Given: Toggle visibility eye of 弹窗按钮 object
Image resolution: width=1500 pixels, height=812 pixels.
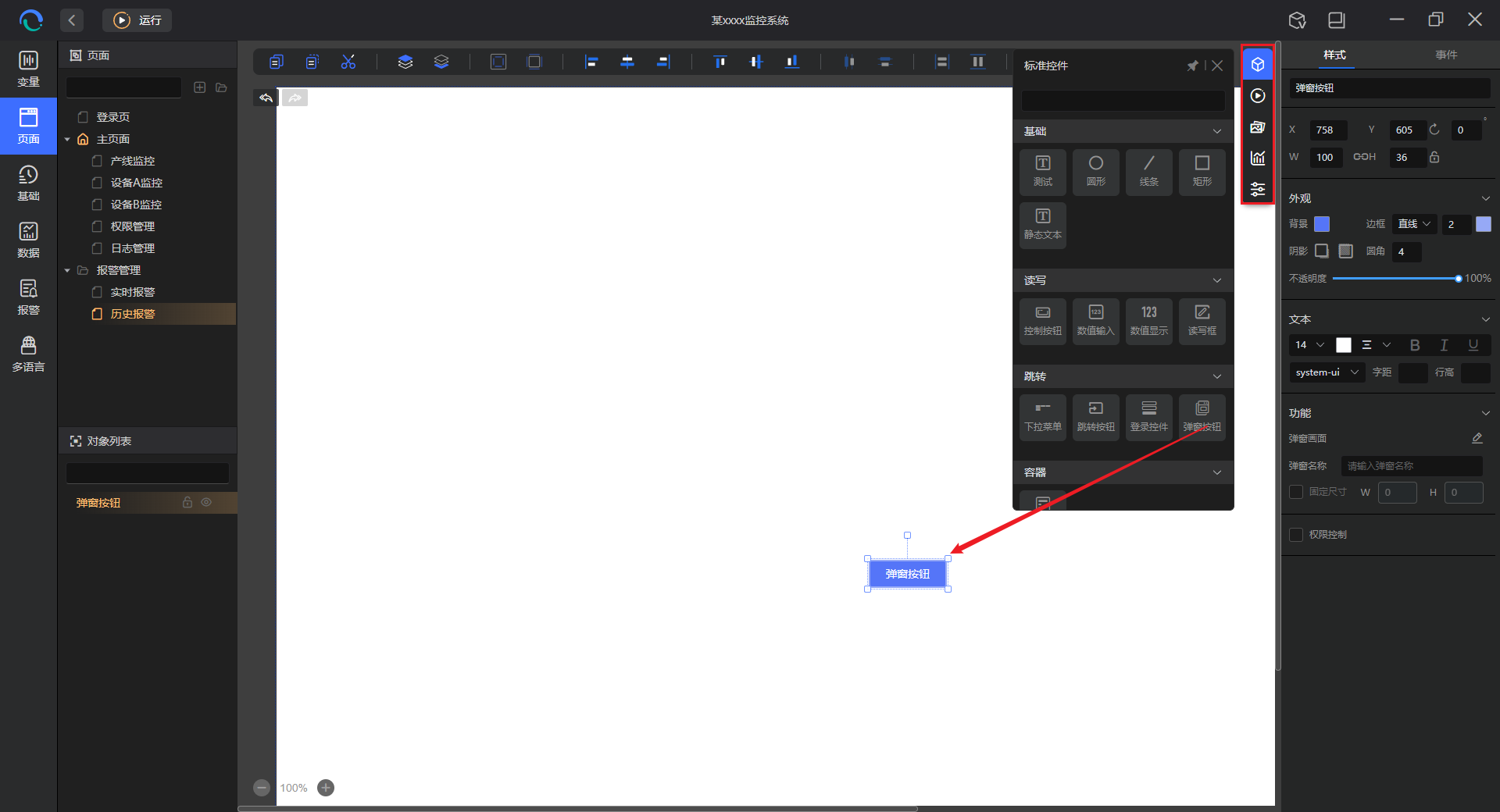Looking at the screenshot, I should (206, 502).
